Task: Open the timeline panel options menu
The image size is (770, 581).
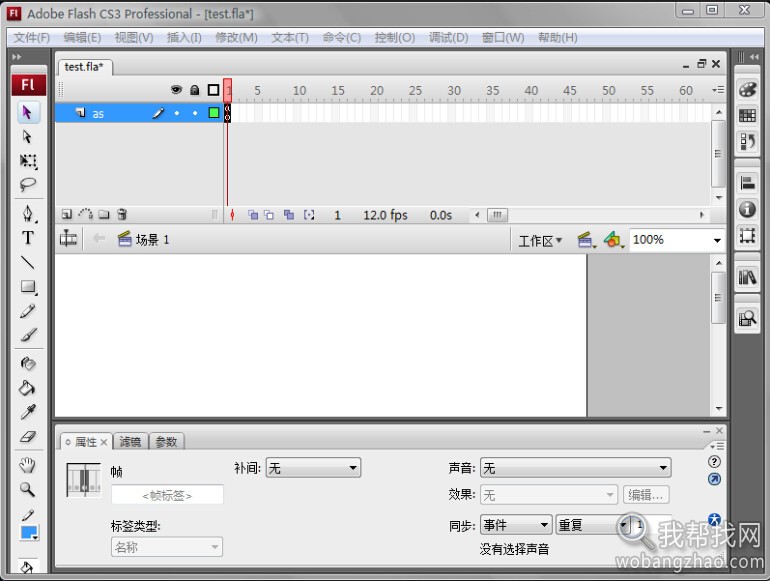Action: pyautogui.click(x=717, y=90)
